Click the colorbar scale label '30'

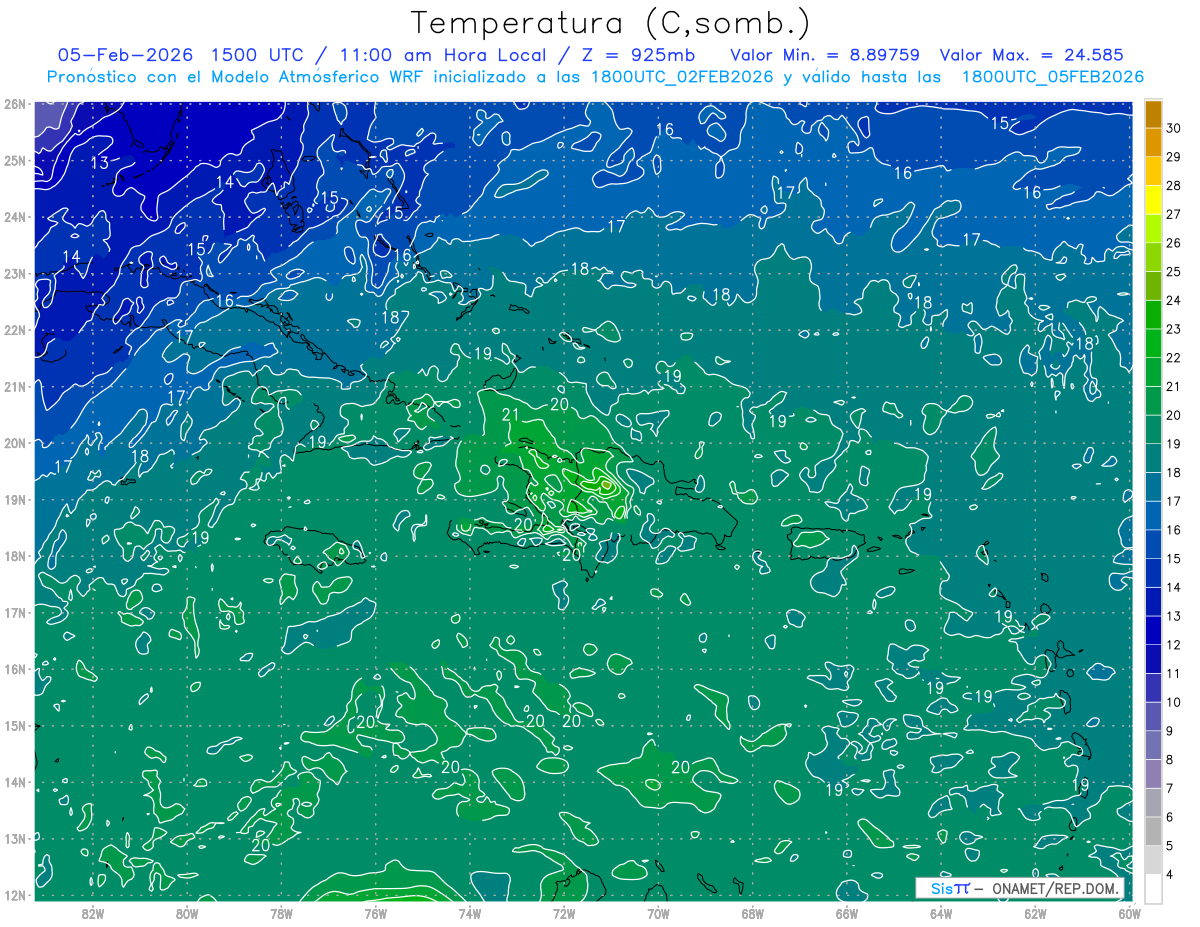point(1174,128)
